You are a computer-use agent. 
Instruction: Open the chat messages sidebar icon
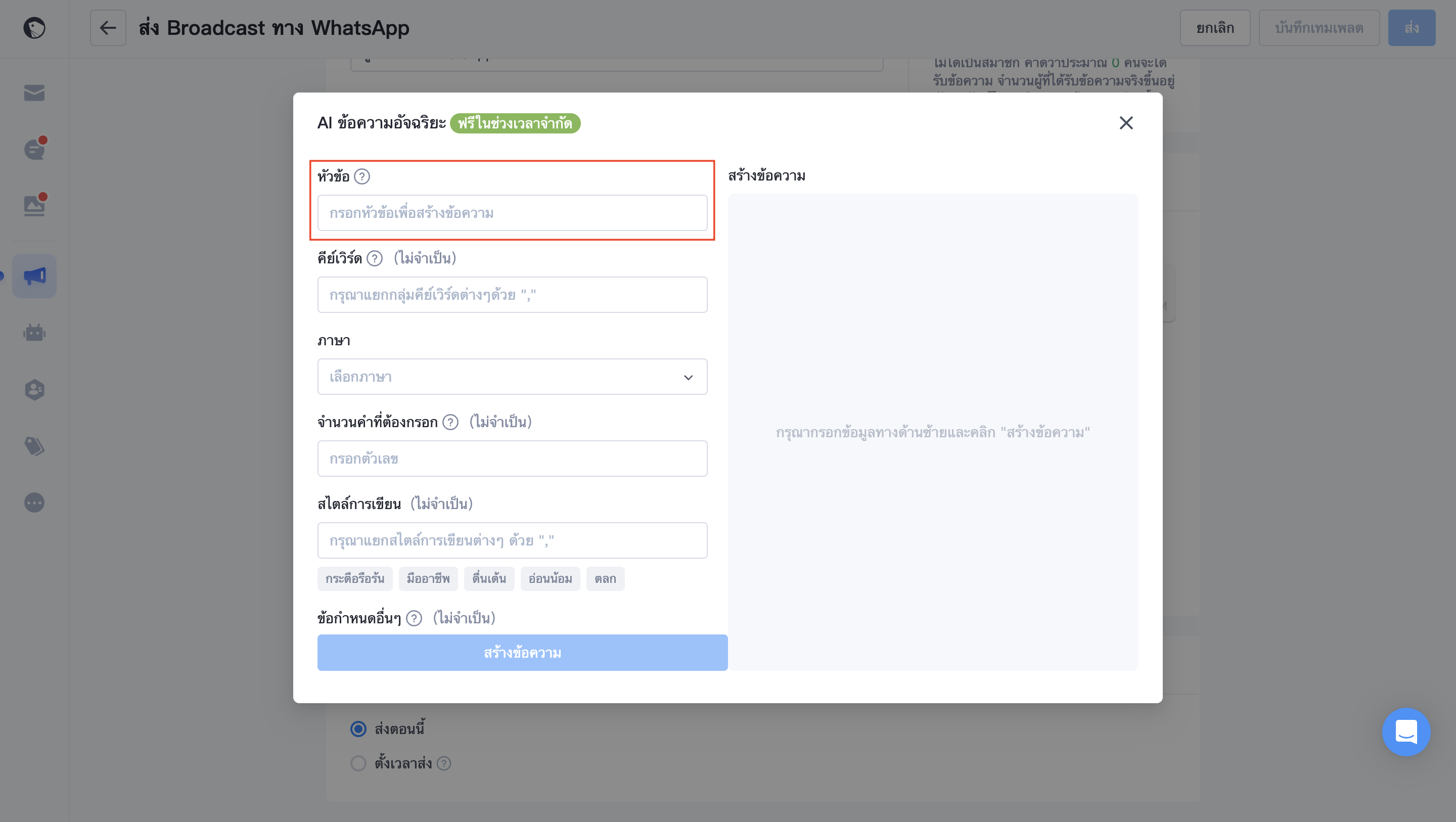(x=34, y=149)
